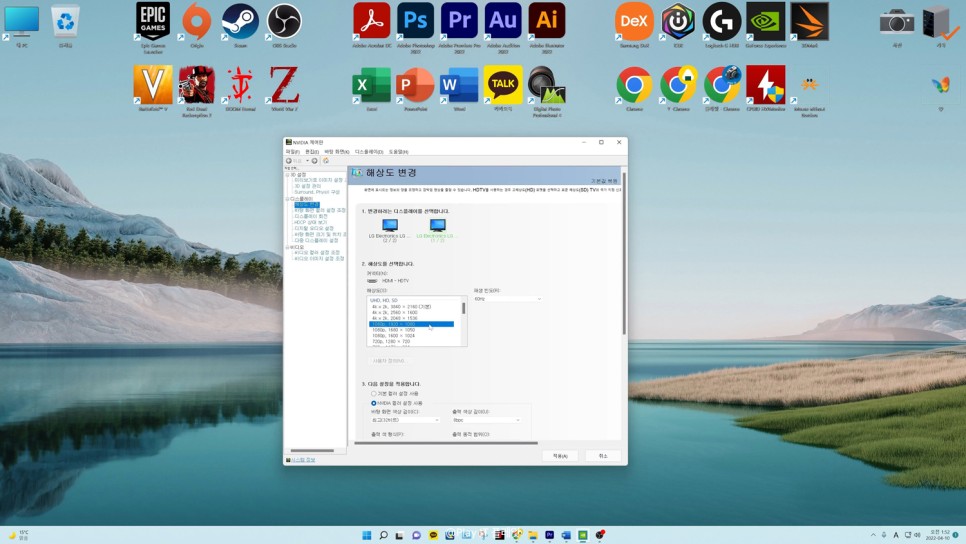Open the File Explorer taskbar icon
Image resolution: width=966 pixels, height=544 pixels.
[533, 535]
